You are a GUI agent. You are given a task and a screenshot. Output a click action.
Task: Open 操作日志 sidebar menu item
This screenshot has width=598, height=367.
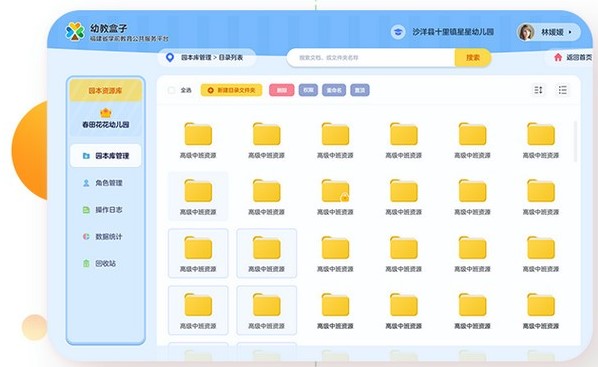pyautogui.click(x=106, y=210)
